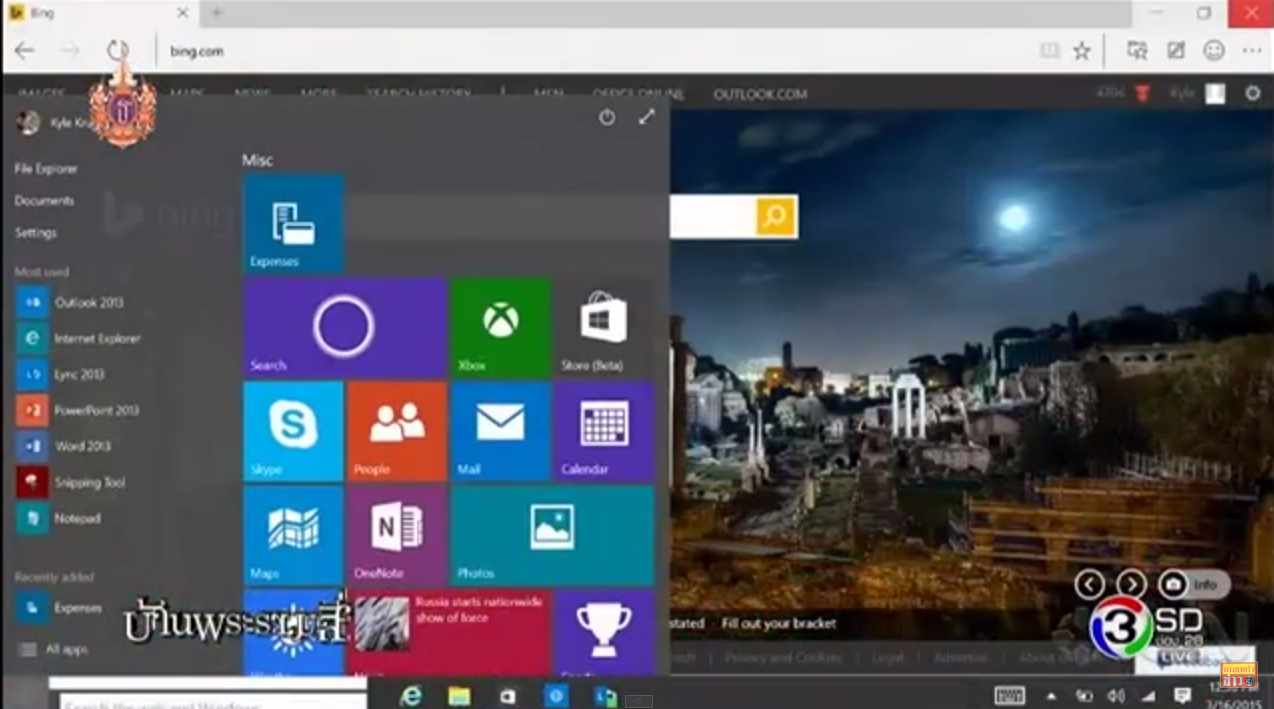
Task: Open Word 2013 from Most used
Action: (x=64, y=446)
